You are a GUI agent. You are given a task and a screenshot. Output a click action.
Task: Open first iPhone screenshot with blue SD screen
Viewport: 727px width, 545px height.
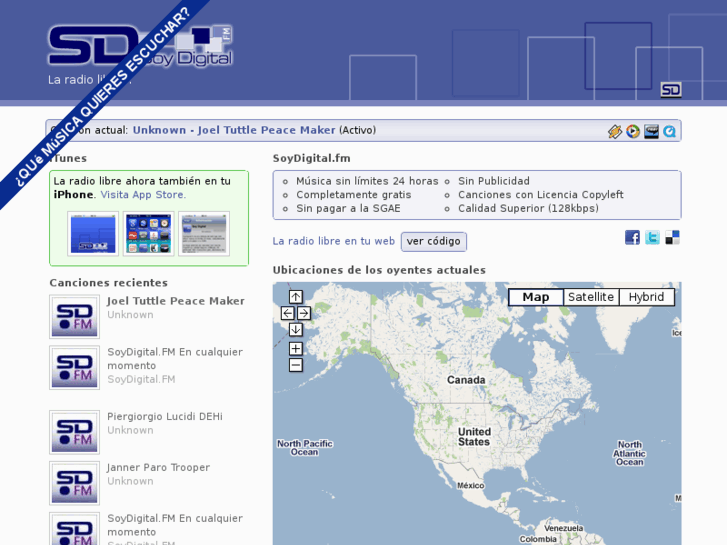93,234
